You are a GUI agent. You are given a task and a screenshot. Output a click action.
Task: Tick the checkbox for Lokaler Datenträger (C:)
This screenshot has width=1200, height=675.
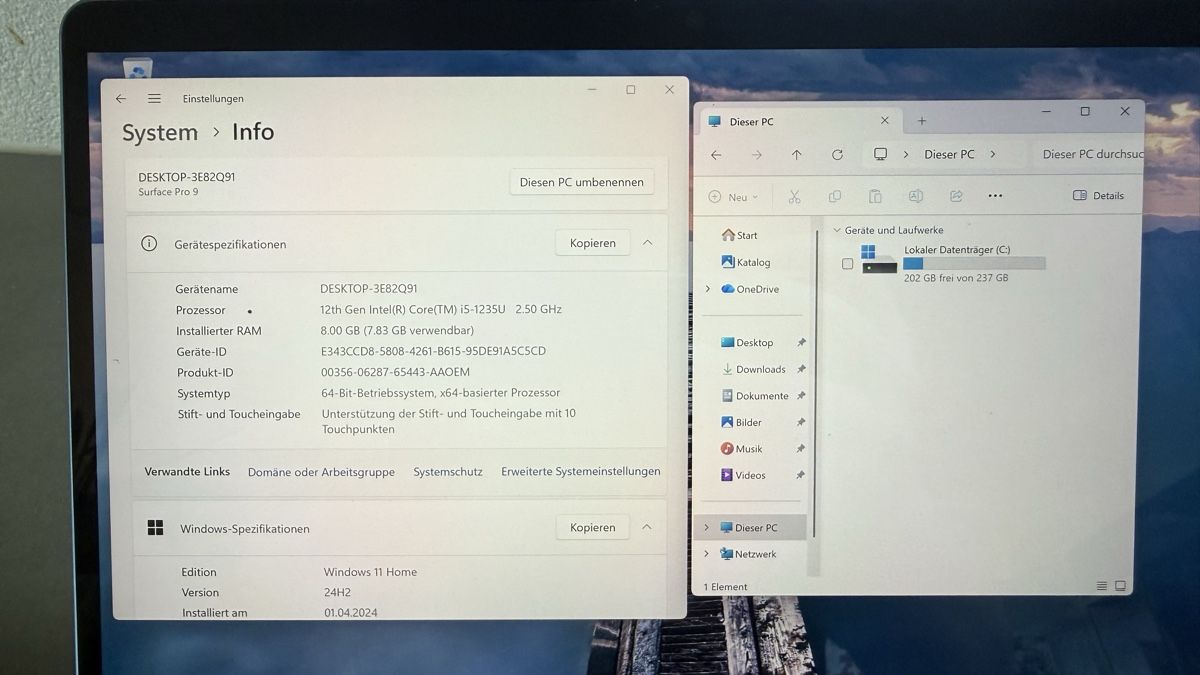848,264
